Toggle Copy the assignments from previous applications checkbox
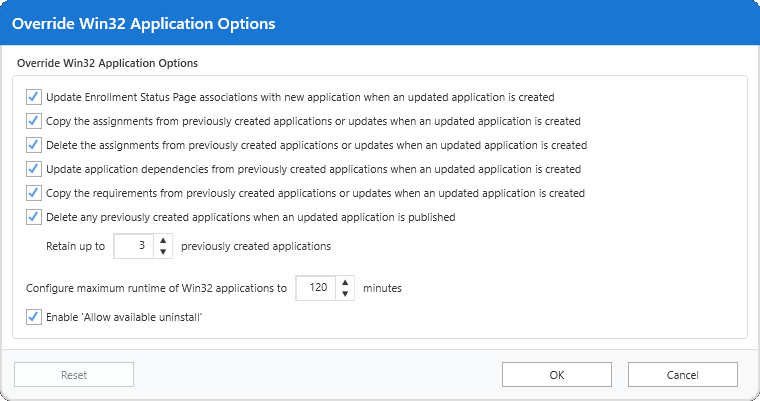Screen dimensions: 760x401 click(x=33, y=121)
